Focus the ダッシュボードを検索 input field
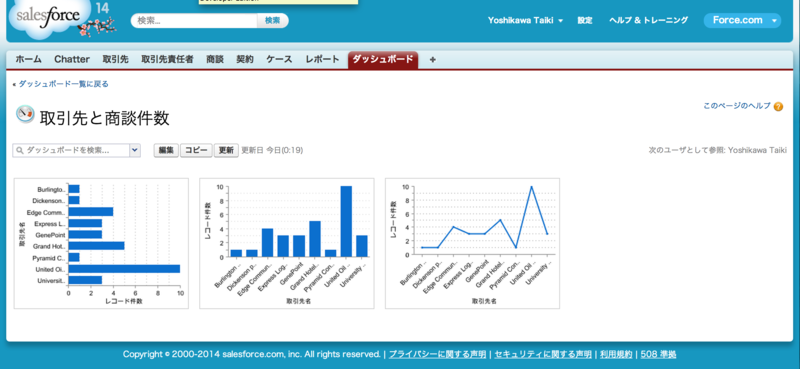800x369 pixels. click(x=71, y=151)
